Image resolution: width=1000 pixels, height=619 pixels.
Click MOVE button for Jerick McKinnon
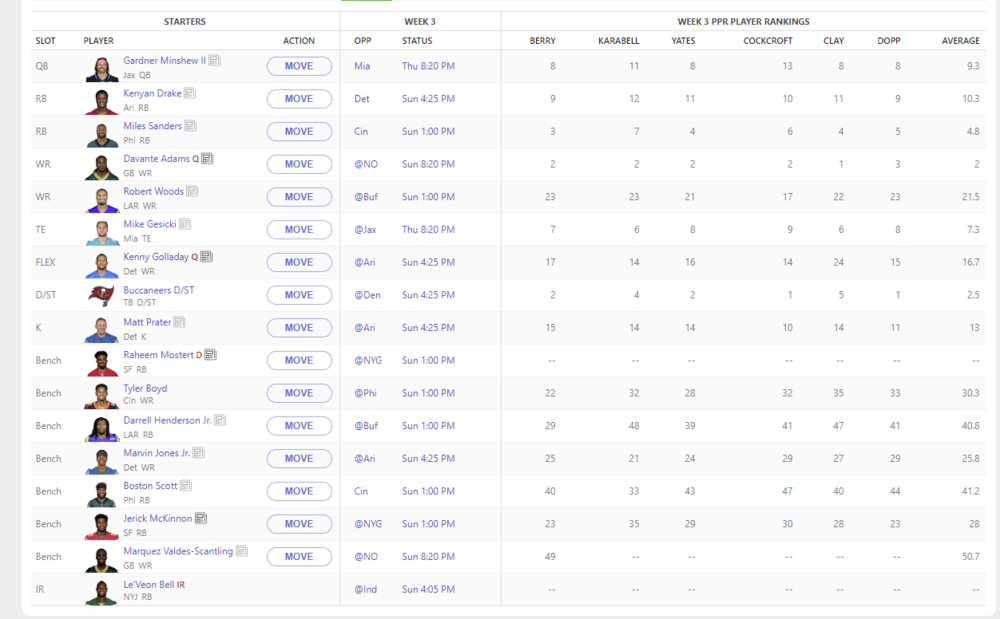click(x=299, y=524)
